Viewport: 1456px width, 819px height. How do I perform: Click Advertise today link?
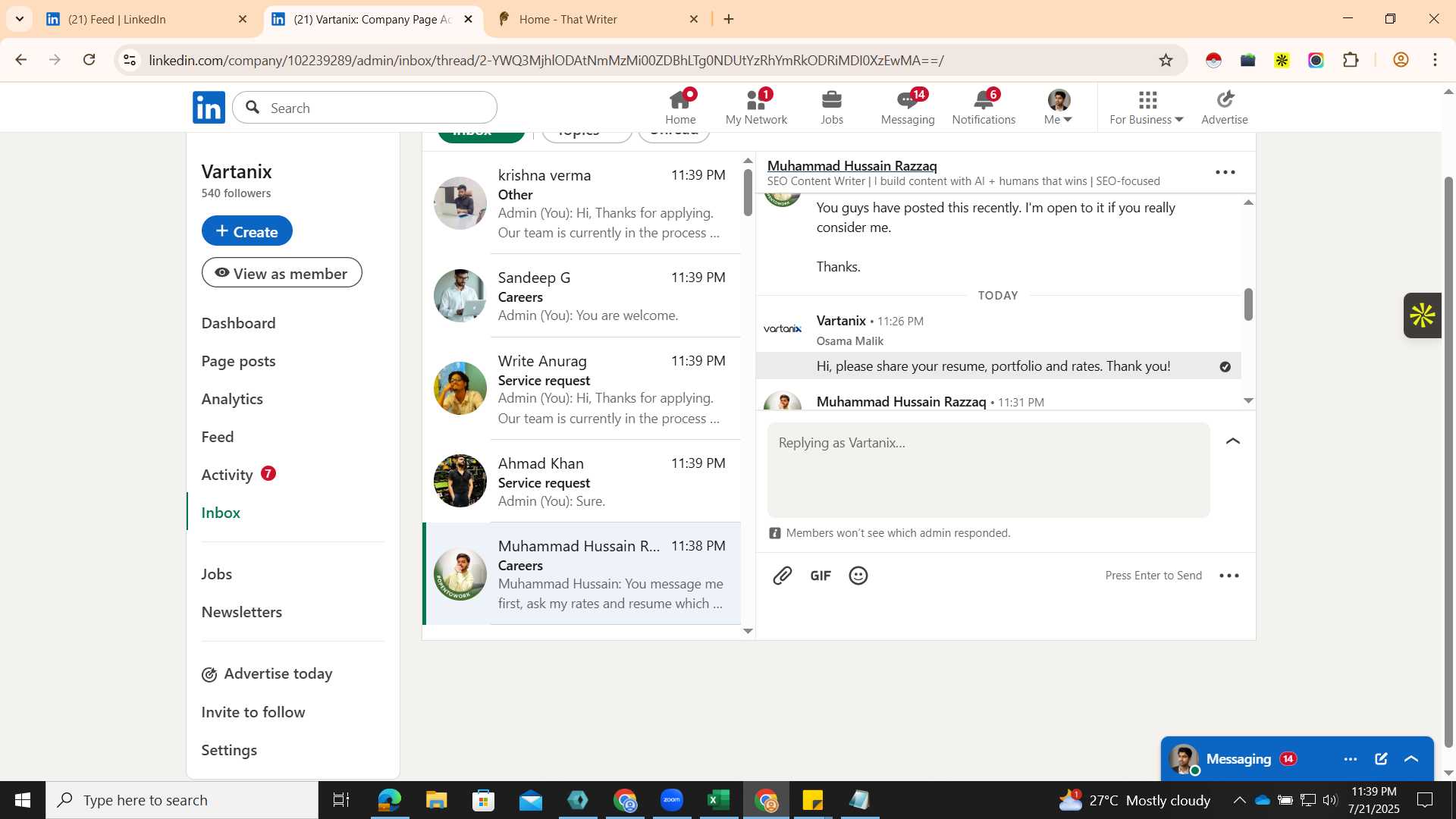coord(267,673)
